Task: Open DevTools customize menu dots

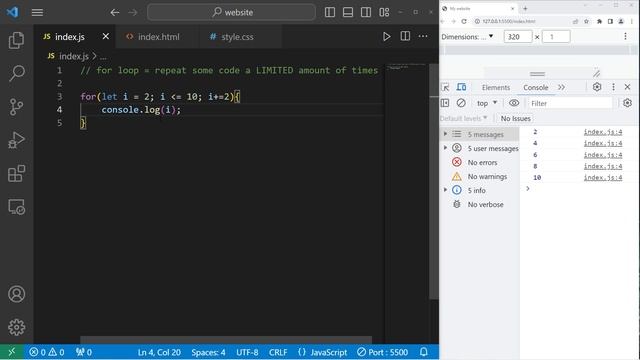Action: click(x=613, y=87)
